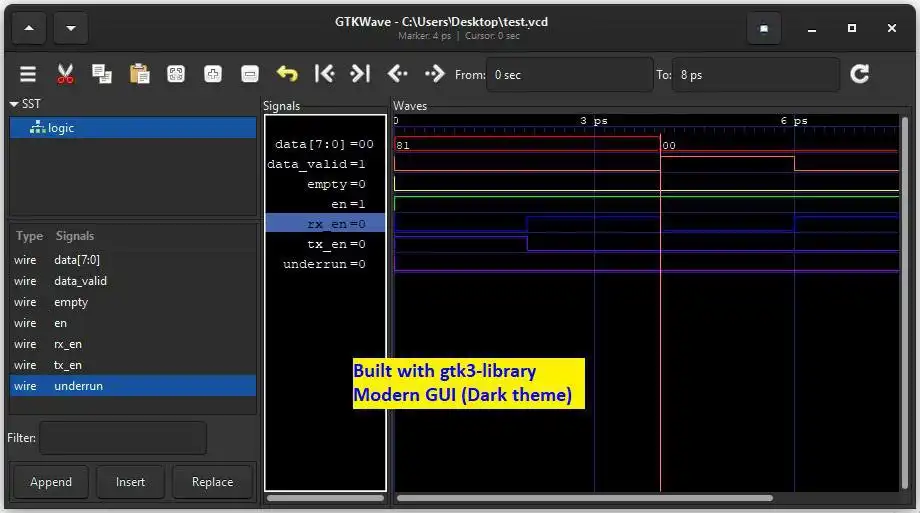Click the 6 ps timeline marker
Screen dimensions: 920x513
click(794, 121)
